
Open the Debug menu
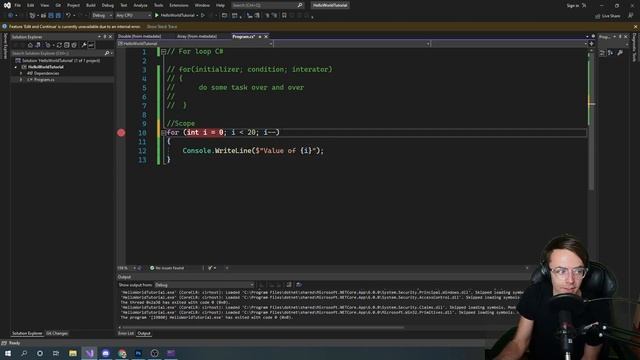coord(108,5)
